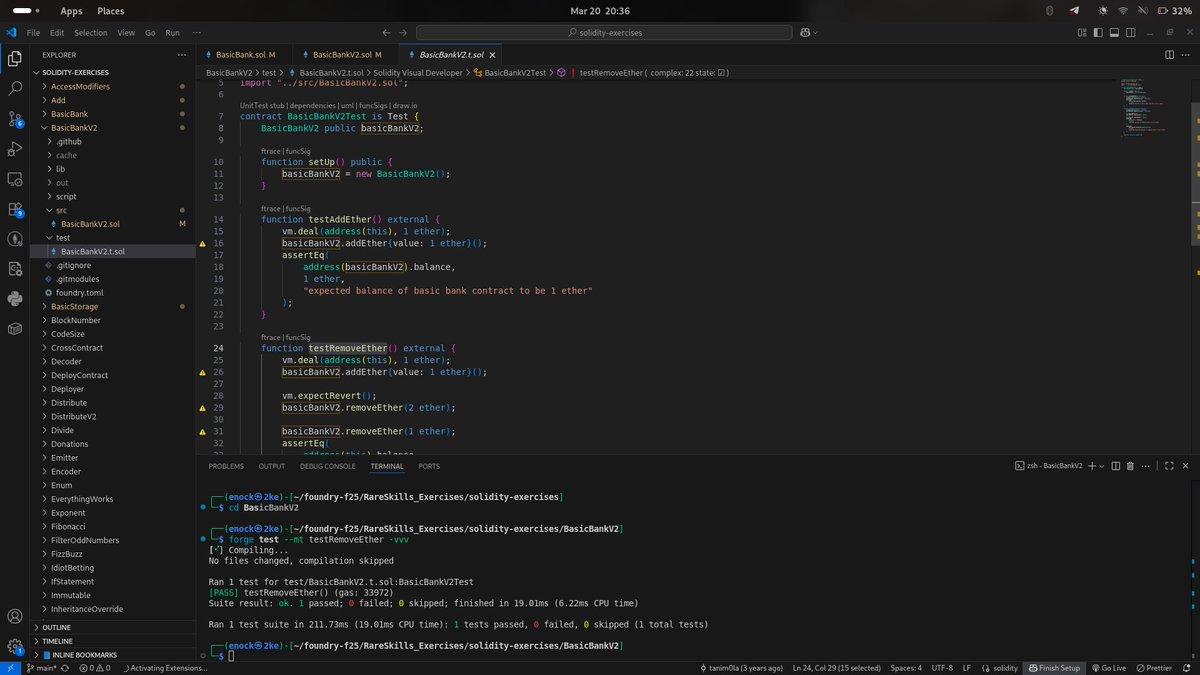The width and height of the screenshot is (1200, 675).
Task: Open Source Control view with 6 badge
Action: (x=15, y=119)
